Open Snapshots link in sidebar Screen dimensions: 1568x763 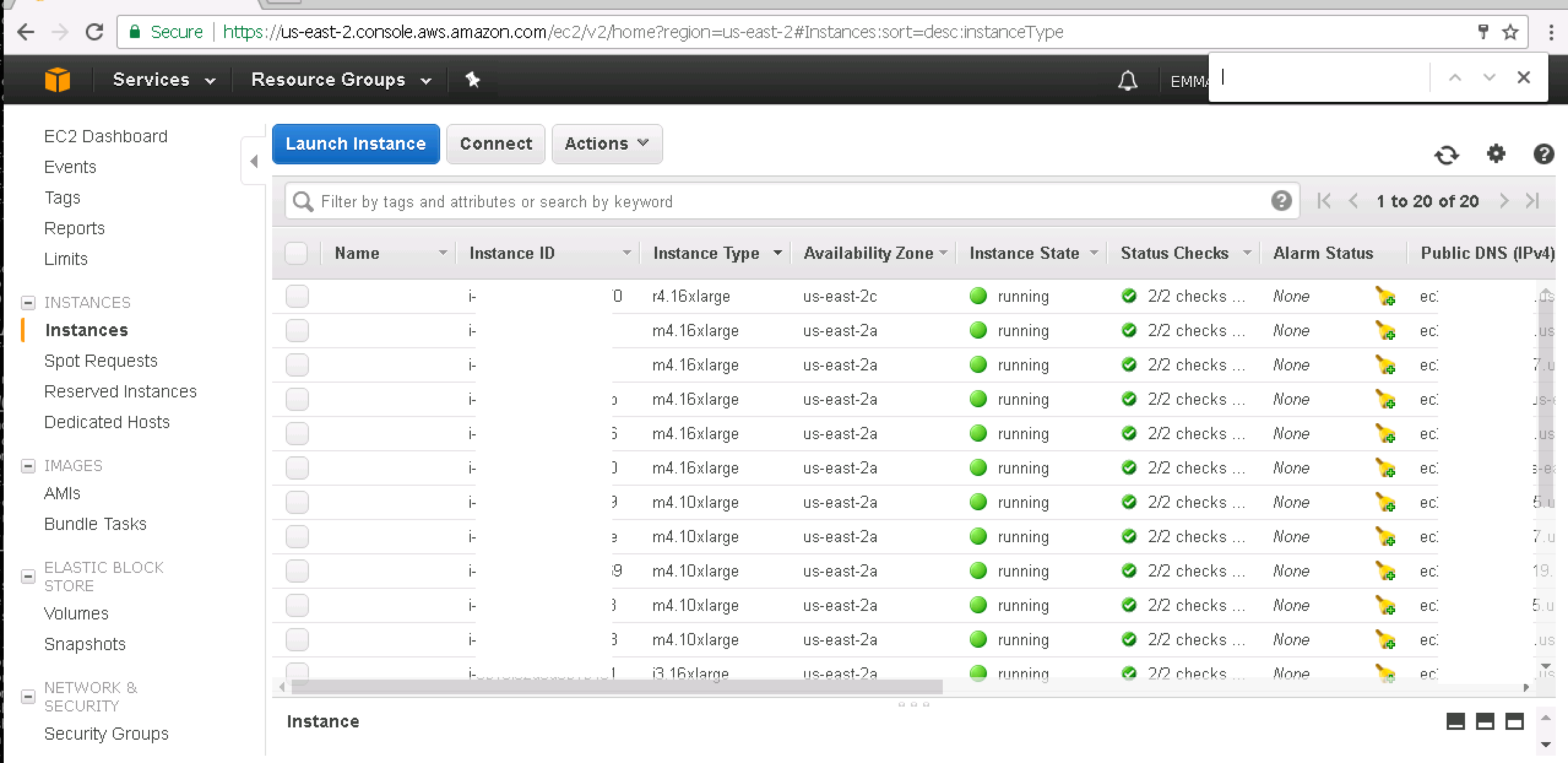point(85,644)
